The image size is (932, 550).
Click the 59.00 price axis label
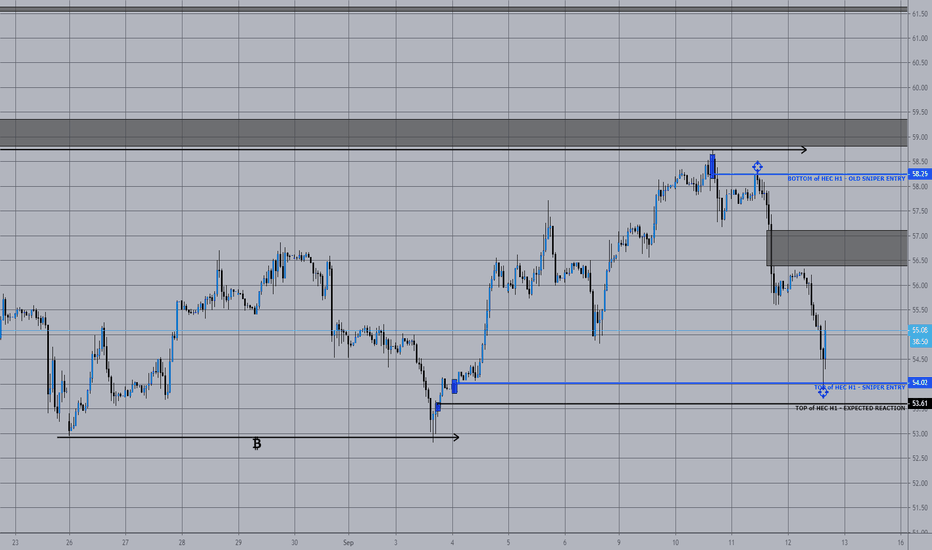(920, 137)
